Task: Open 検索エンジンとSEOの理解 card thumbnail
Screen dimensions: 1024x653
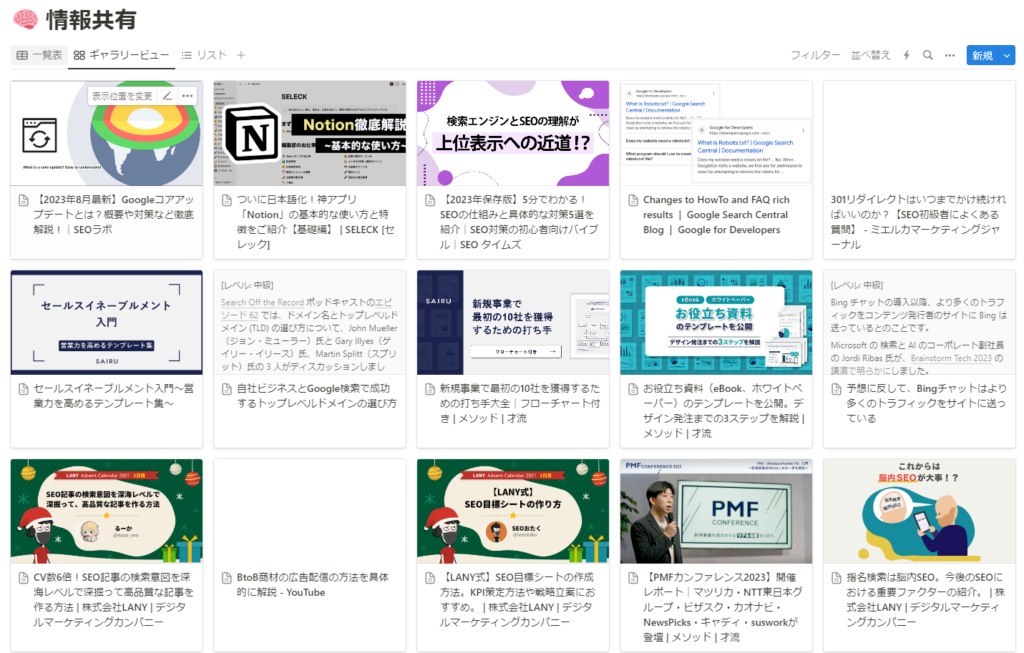Action: pyautogui.click(x=513, y=133)
